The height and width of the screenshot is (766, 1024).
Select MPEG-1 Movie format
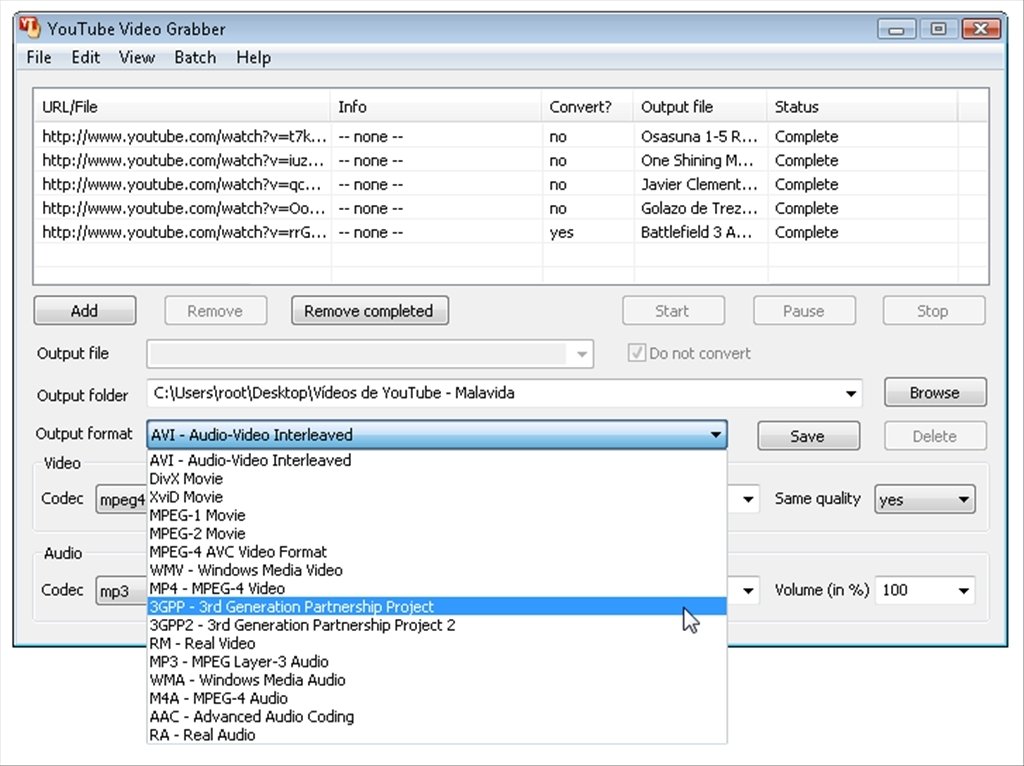point(437,515)
